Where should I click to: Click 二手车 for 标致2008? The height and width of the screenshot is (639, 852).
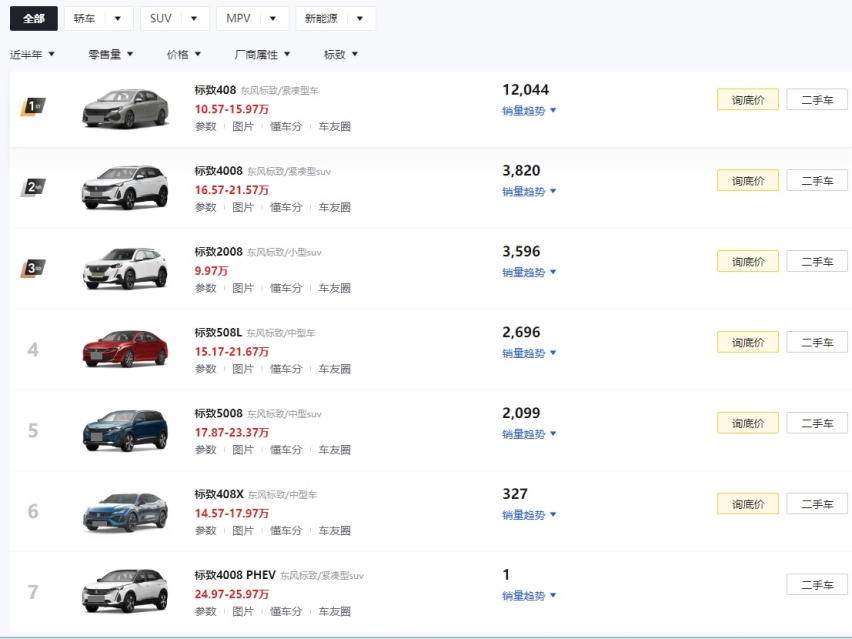[817, 261]
